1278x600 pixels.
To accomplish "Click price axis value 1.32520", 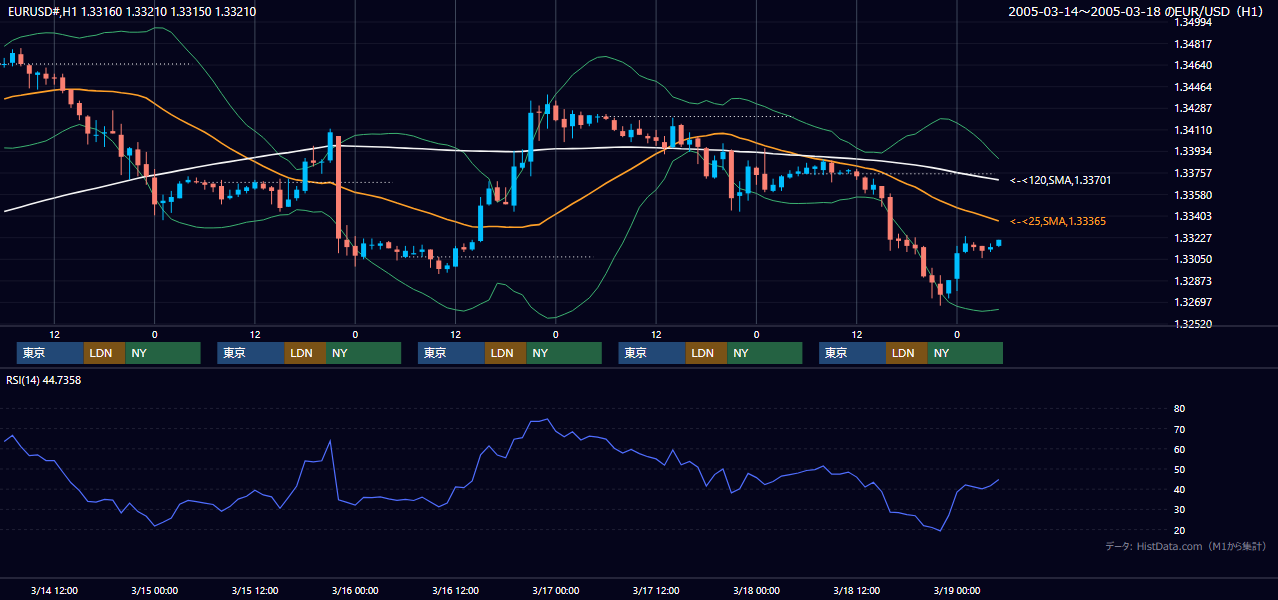I will coord(1191,324).
